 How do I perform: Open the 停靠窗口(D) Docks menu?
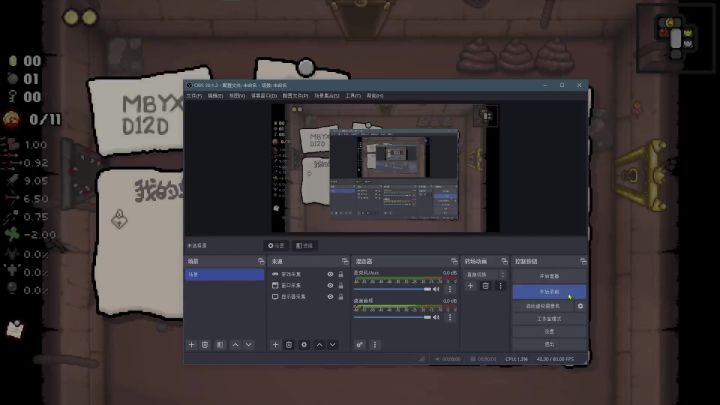click(264, 96)
